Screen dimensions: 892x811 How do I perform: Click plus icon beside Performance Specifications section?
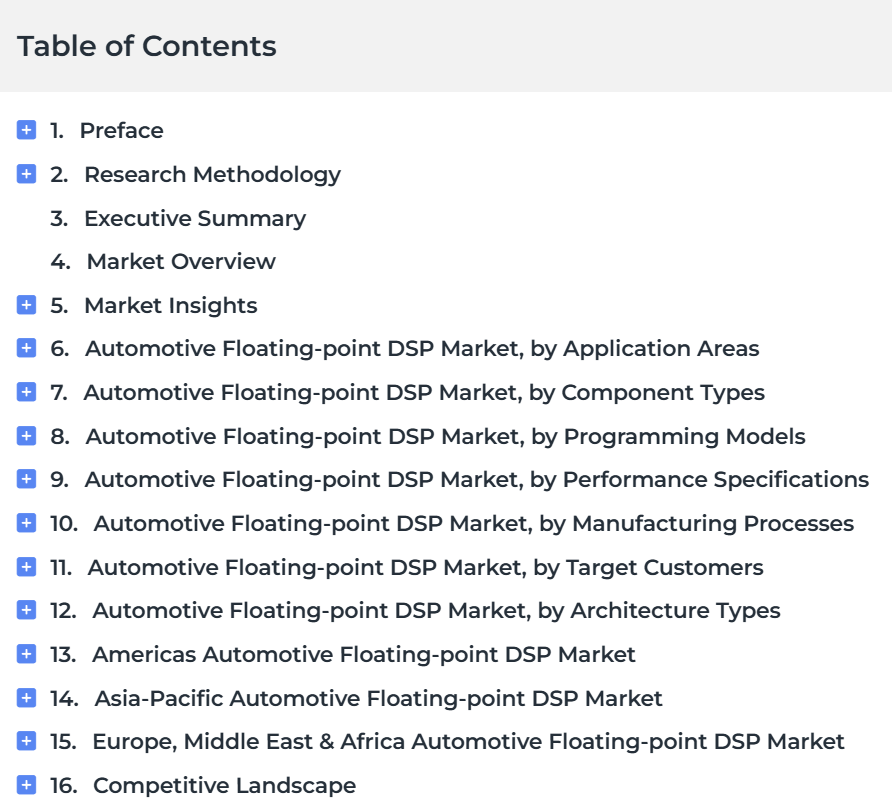point(26,479)
